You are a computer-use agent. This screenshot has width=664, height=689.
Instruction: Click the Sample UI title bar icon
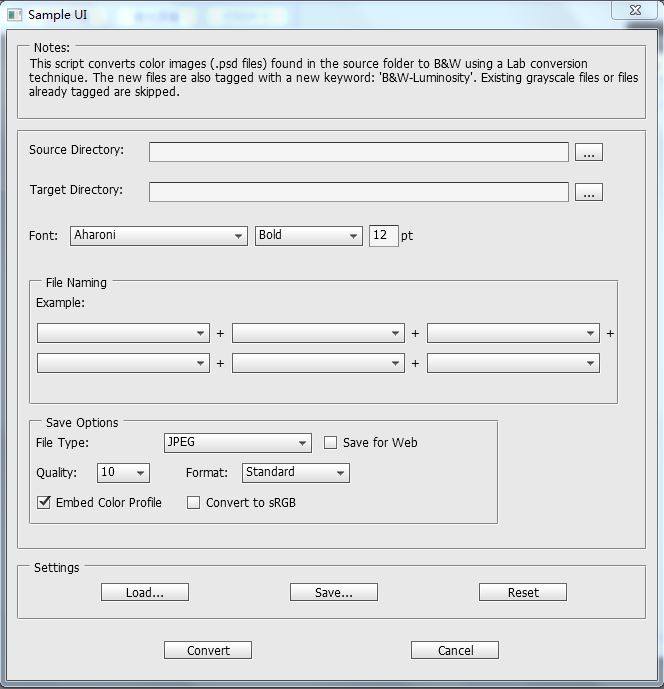coord(13,15)
